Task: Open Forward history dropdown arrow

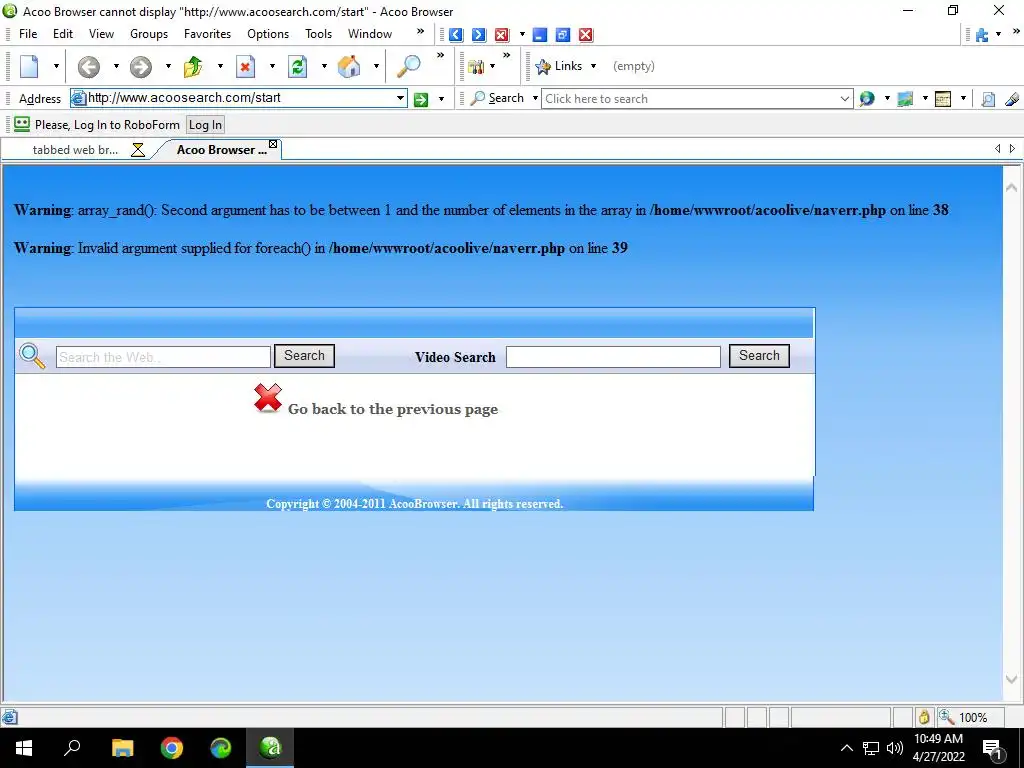Action: (x=168, y=66)
